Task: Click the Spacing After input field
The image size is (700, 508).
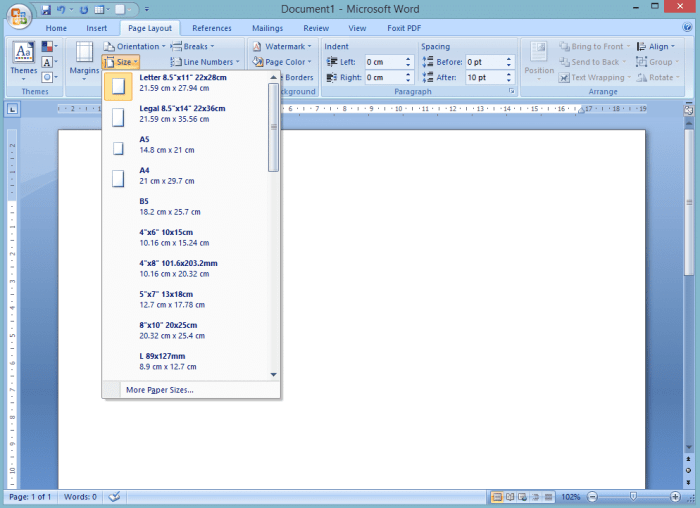Action: (485, 78)
